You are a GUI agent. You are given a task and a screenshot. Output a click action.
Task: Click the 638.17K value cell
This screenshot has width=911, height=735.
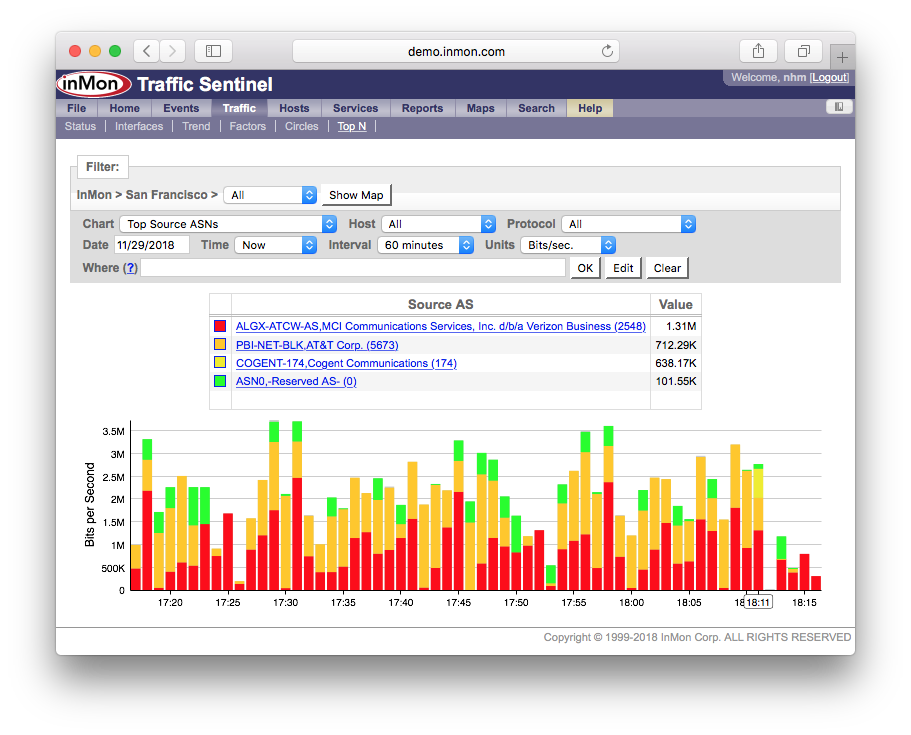tap(675, 363)
